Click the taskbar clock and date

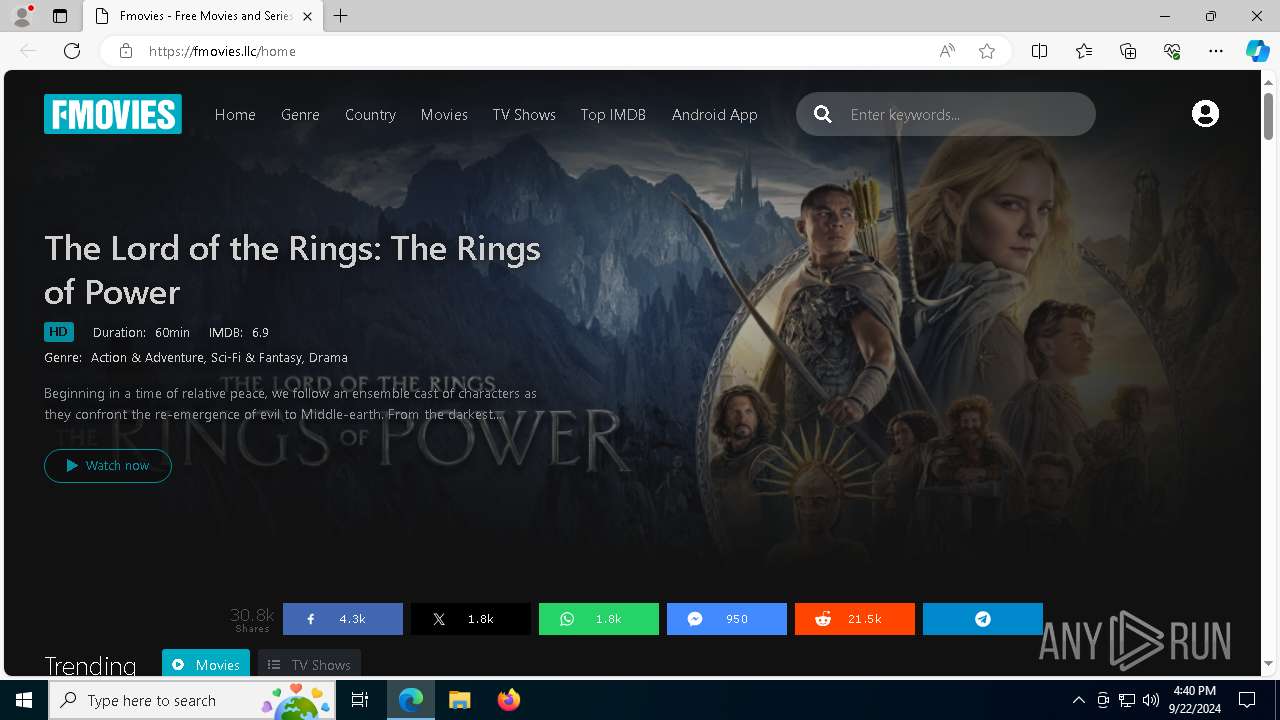coord(1194,700)
